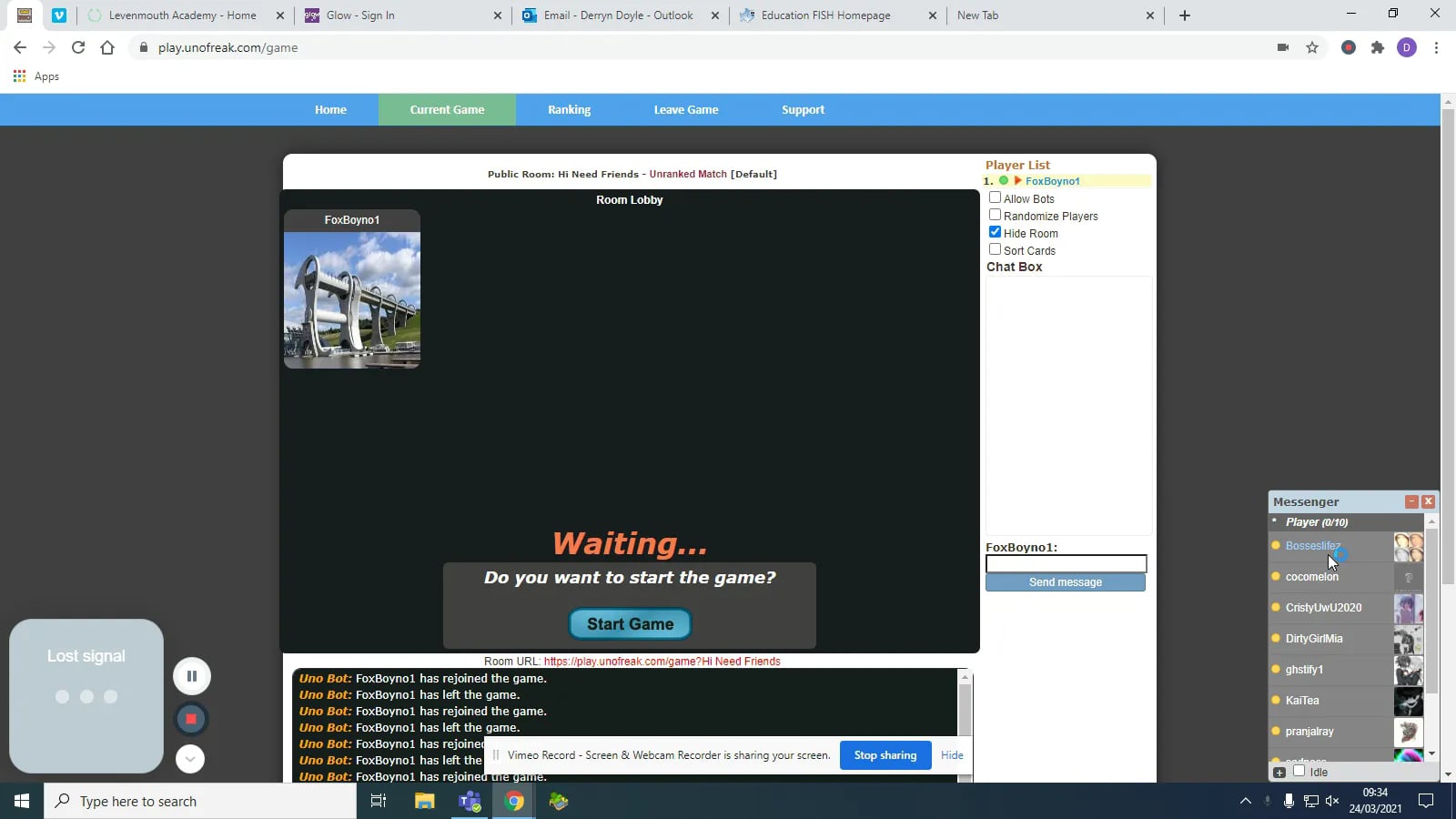Screen dimensions: 1456x819
Task: Enable the Sort Cards checkbox
Action: pyautogui.click(x=996, y=248)
